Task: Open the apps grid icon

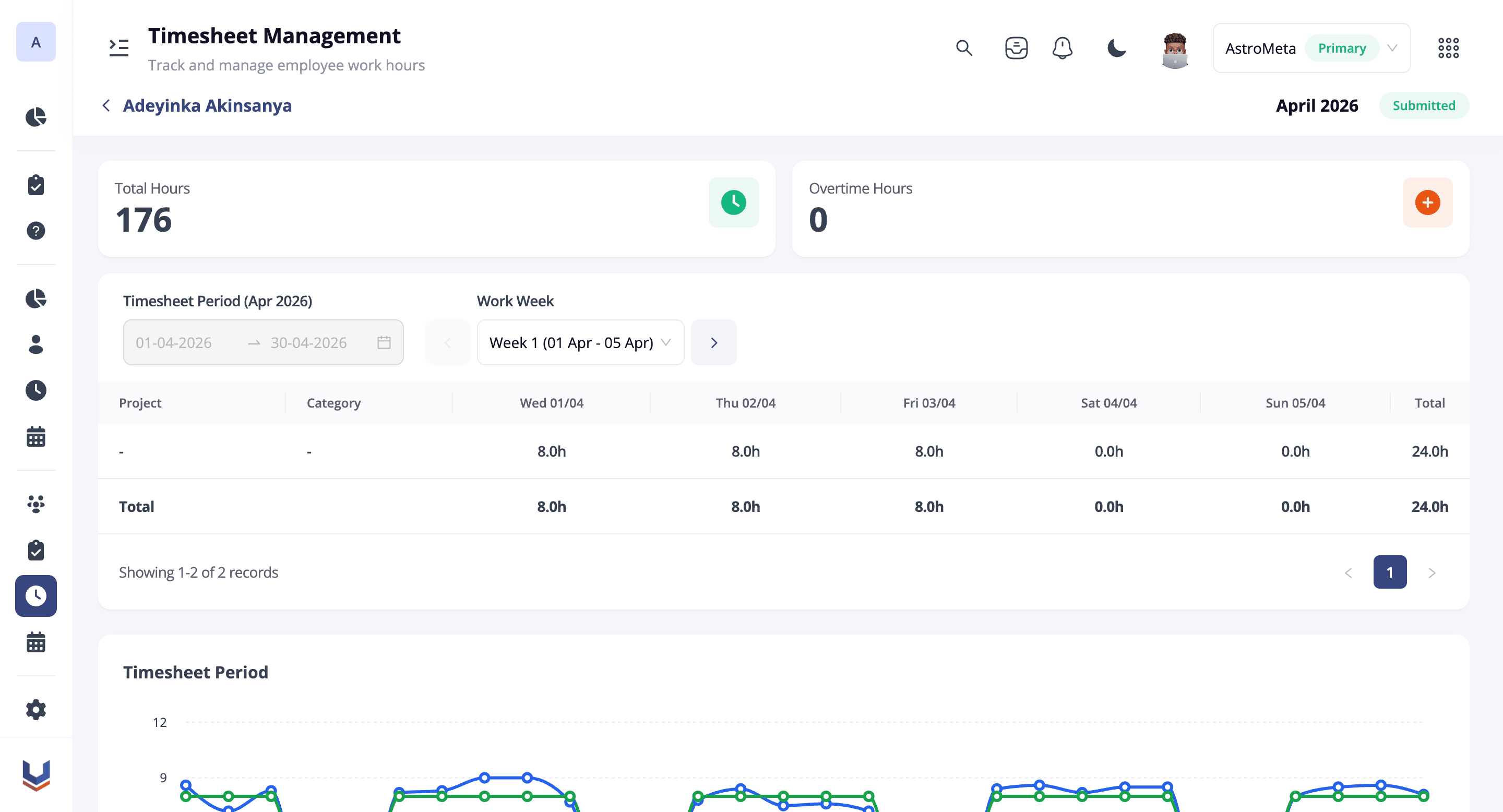Action: pyautogui.click(x=1448, y=48)
